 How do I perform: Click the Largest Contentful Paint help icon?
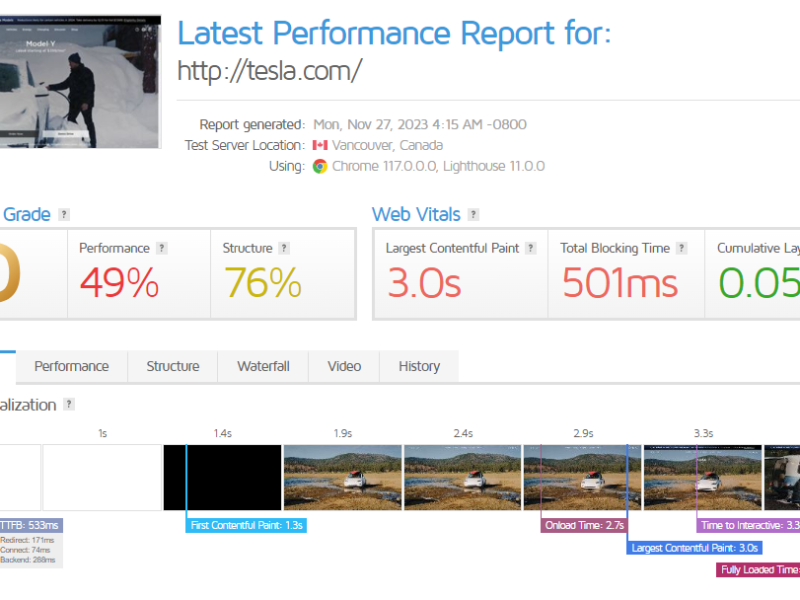[531, 248]
